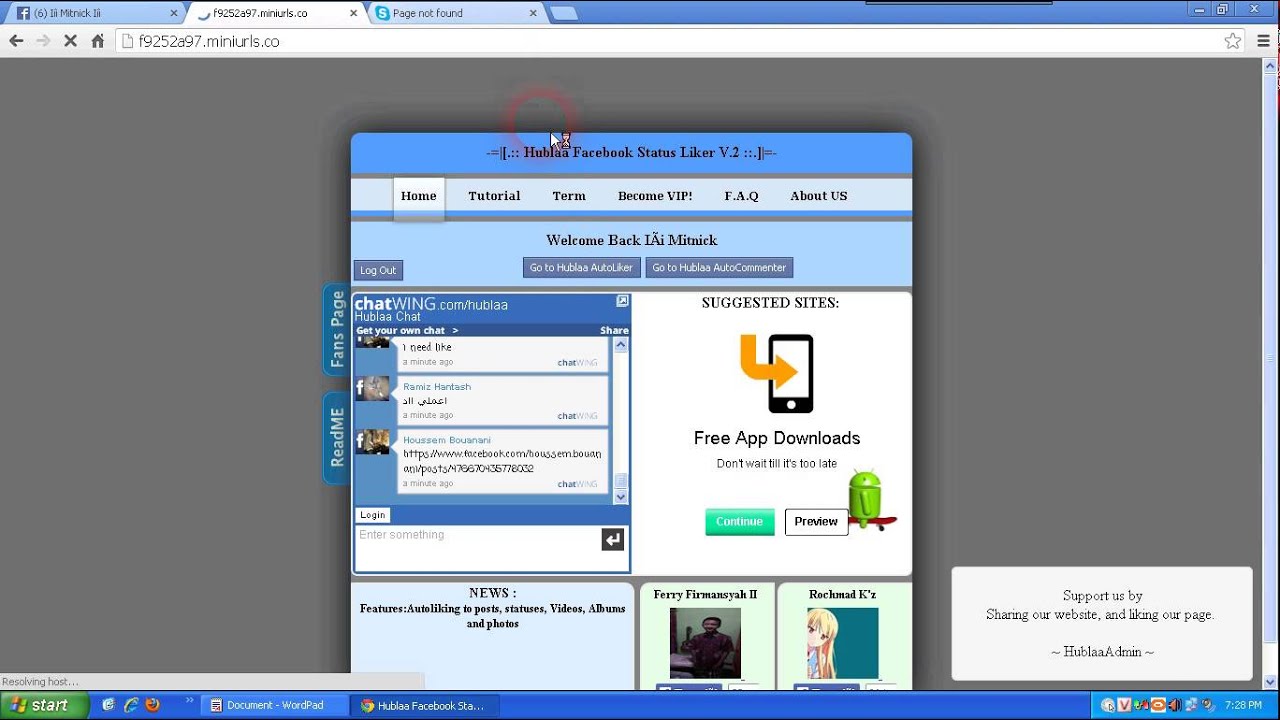Switch to the Page not found tab
Viewport: 1280px width, 720px height.
tap(456, 13)
